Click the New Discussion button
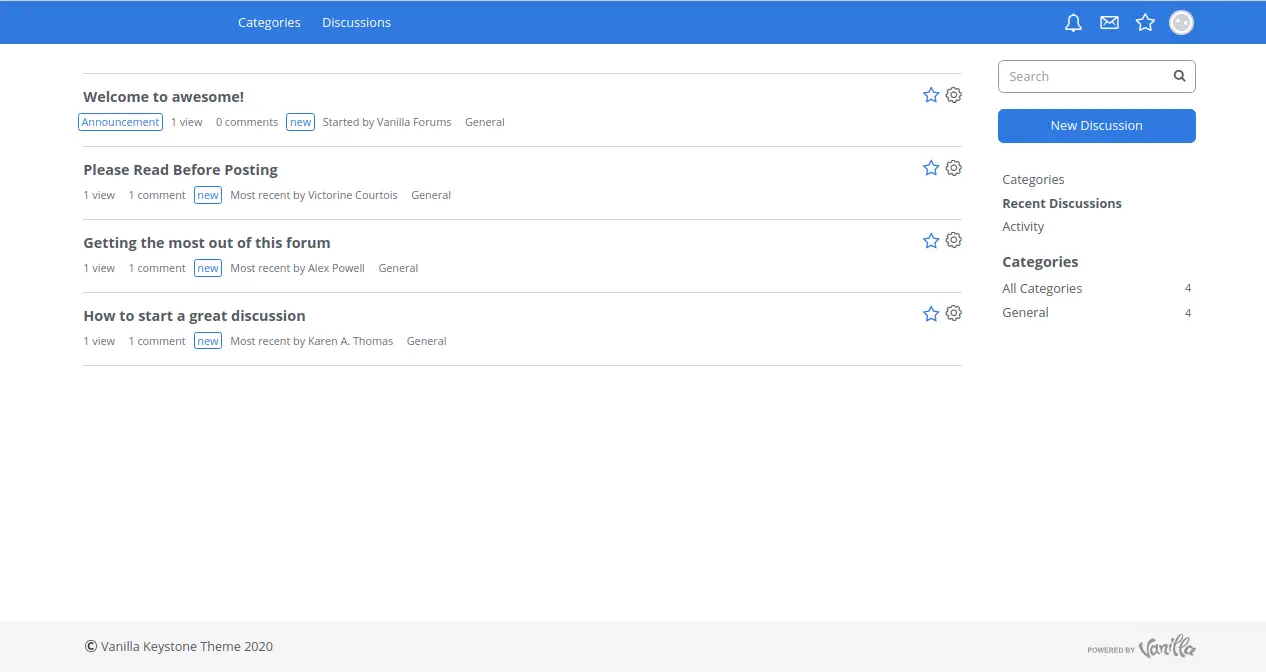The height and width of the screenshot is (672, 1266). (1096, 126)
